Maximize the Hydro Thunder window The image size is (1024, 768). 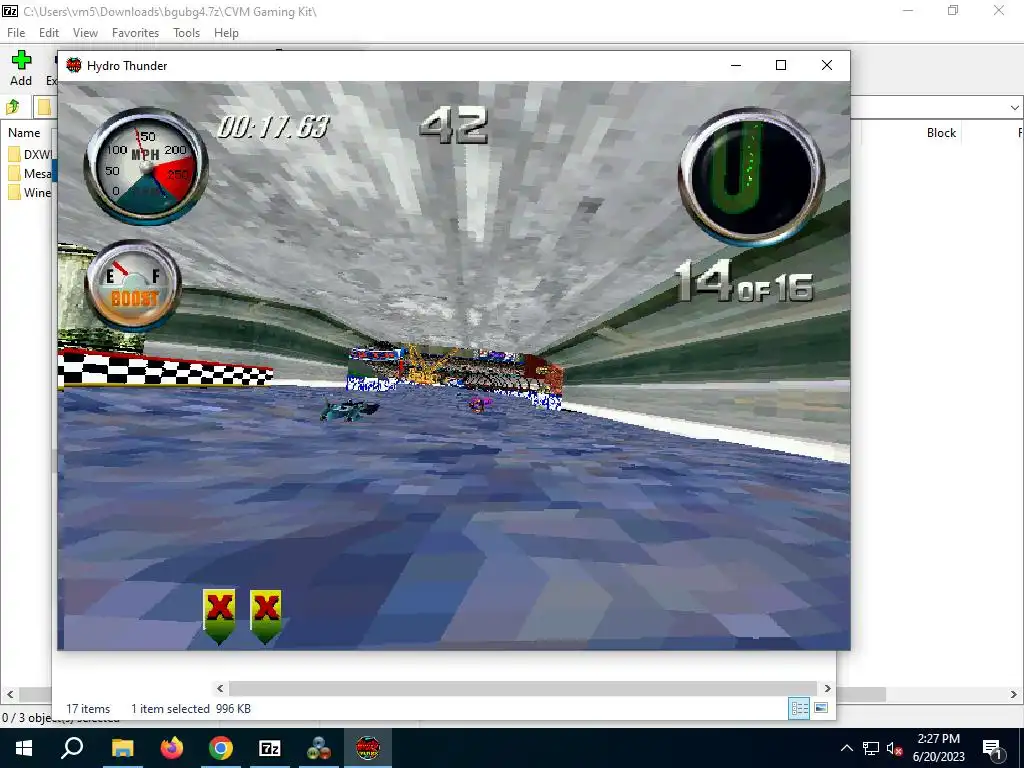point(780,65)
